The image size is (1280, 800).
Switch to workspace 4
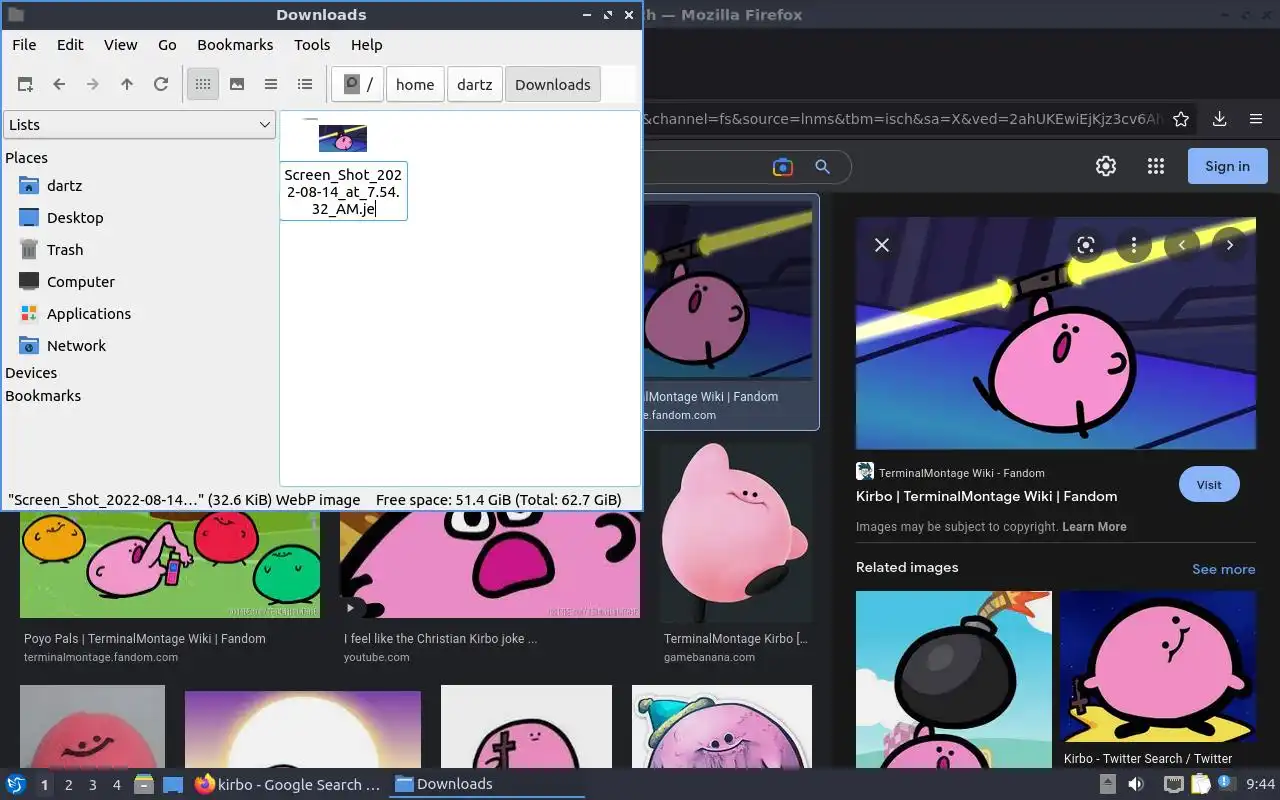pyautogui.click(x=116, y=785)
